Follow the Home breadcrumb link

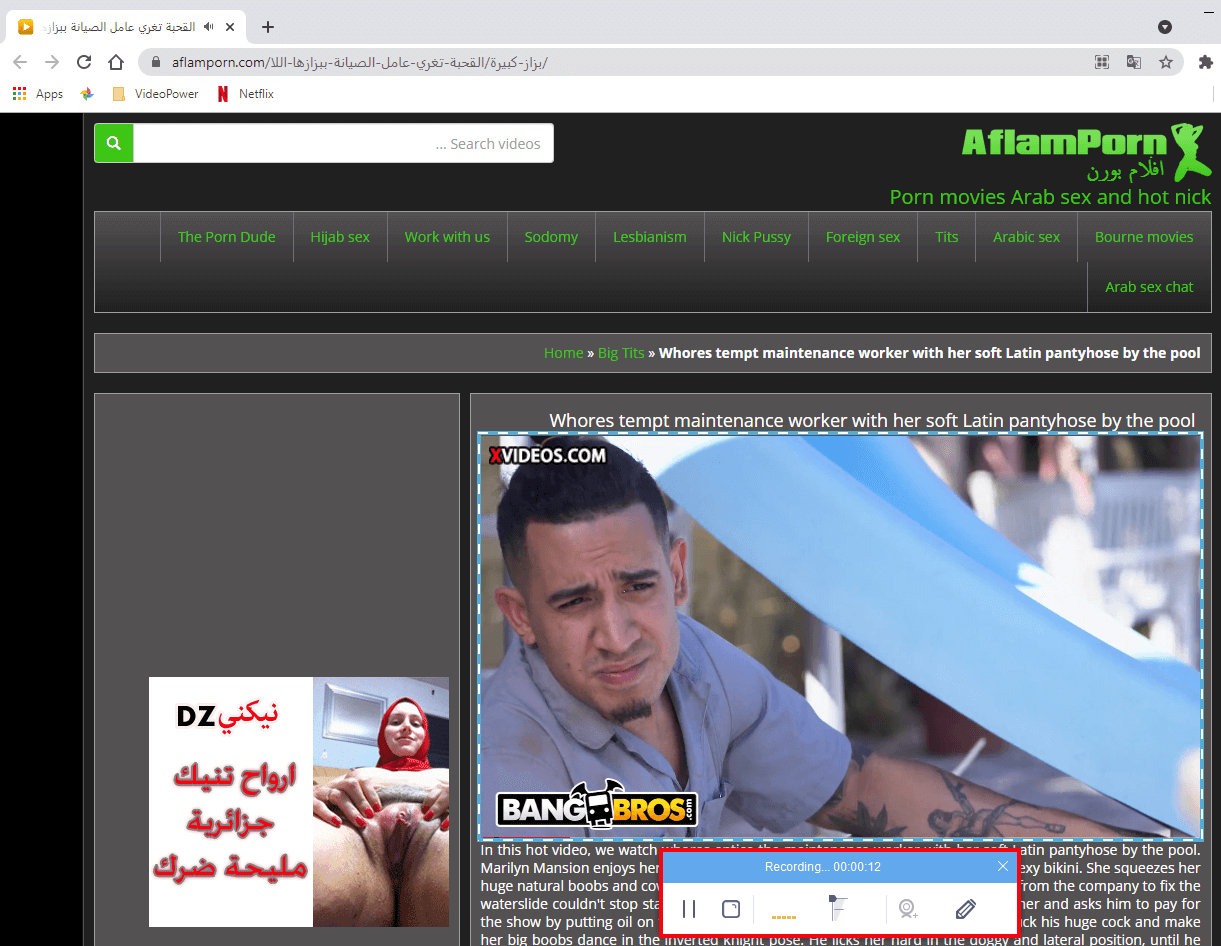(564, 353)
